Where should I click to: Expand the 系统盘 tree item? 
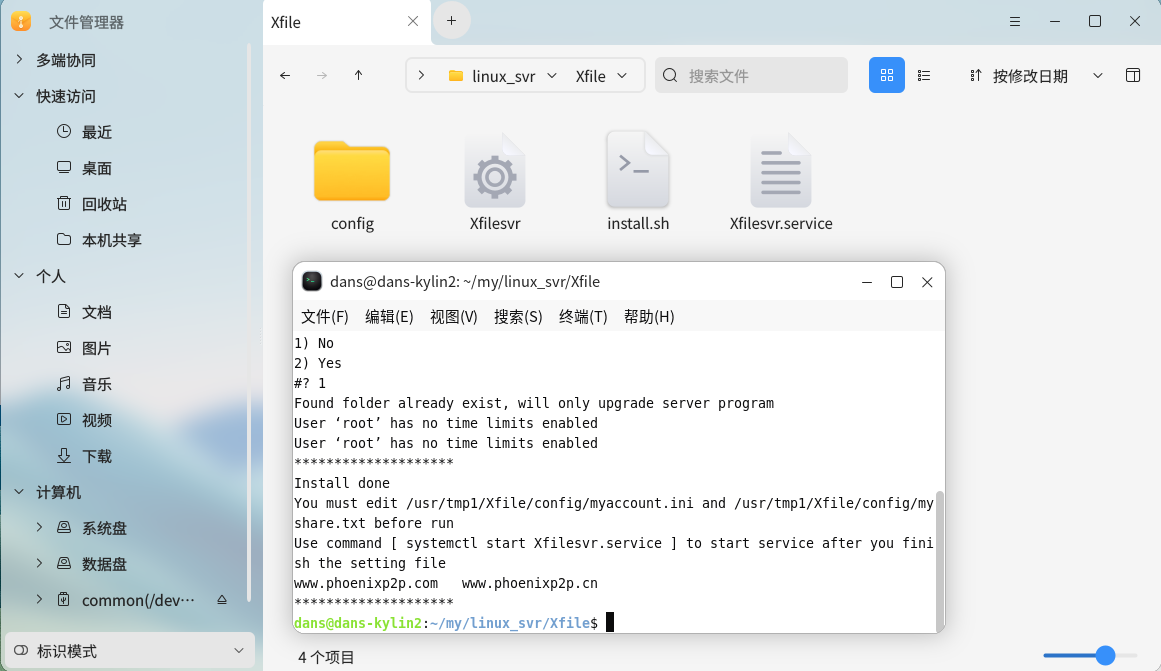coord(39,528)
